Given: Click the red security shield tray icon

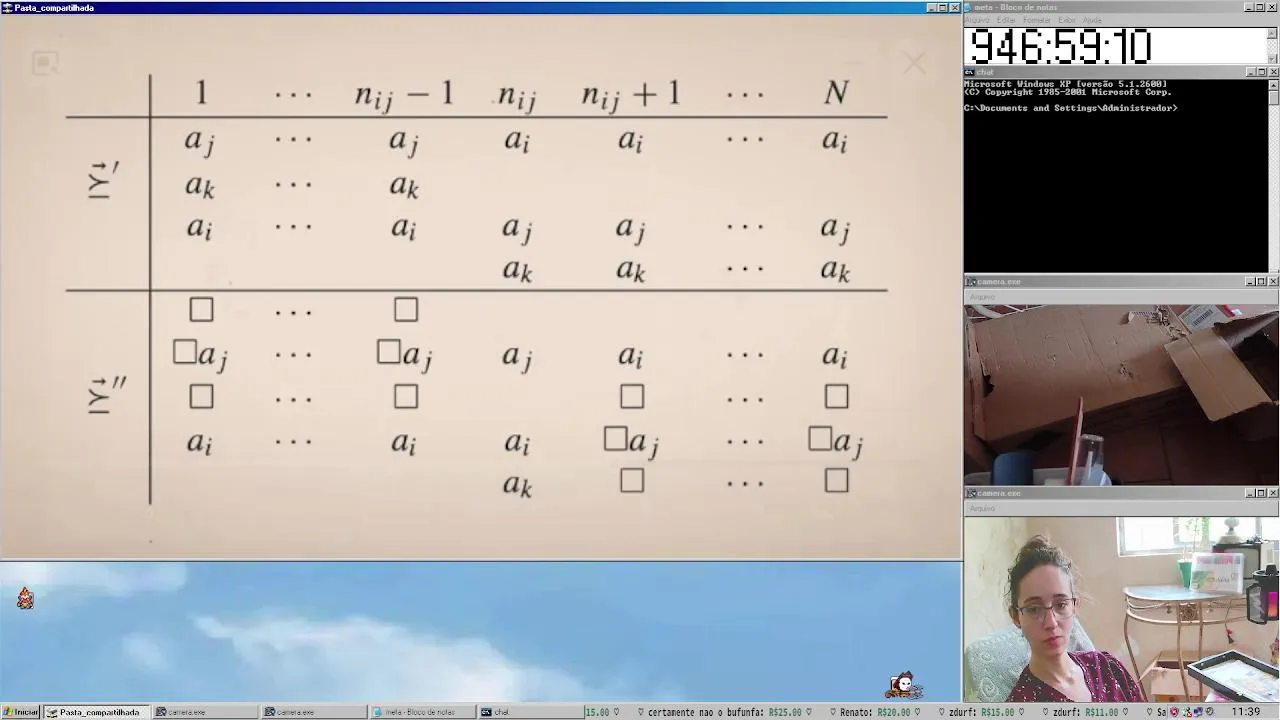Looking at the screenshot, I should pos(1174,711).
